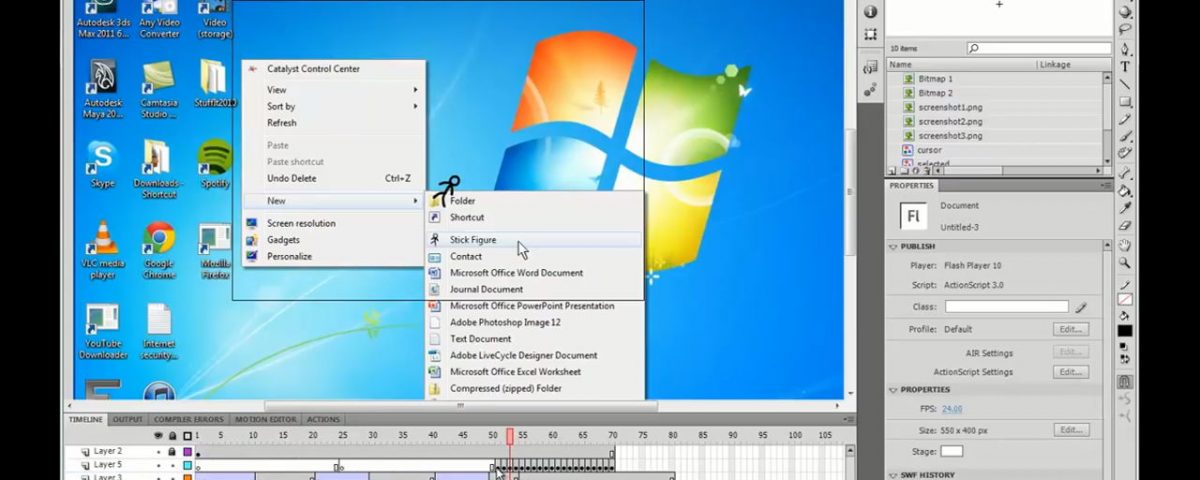Select the Hand tool
The height and width of the screenshot is (480, 1200).
point(1124,245)
